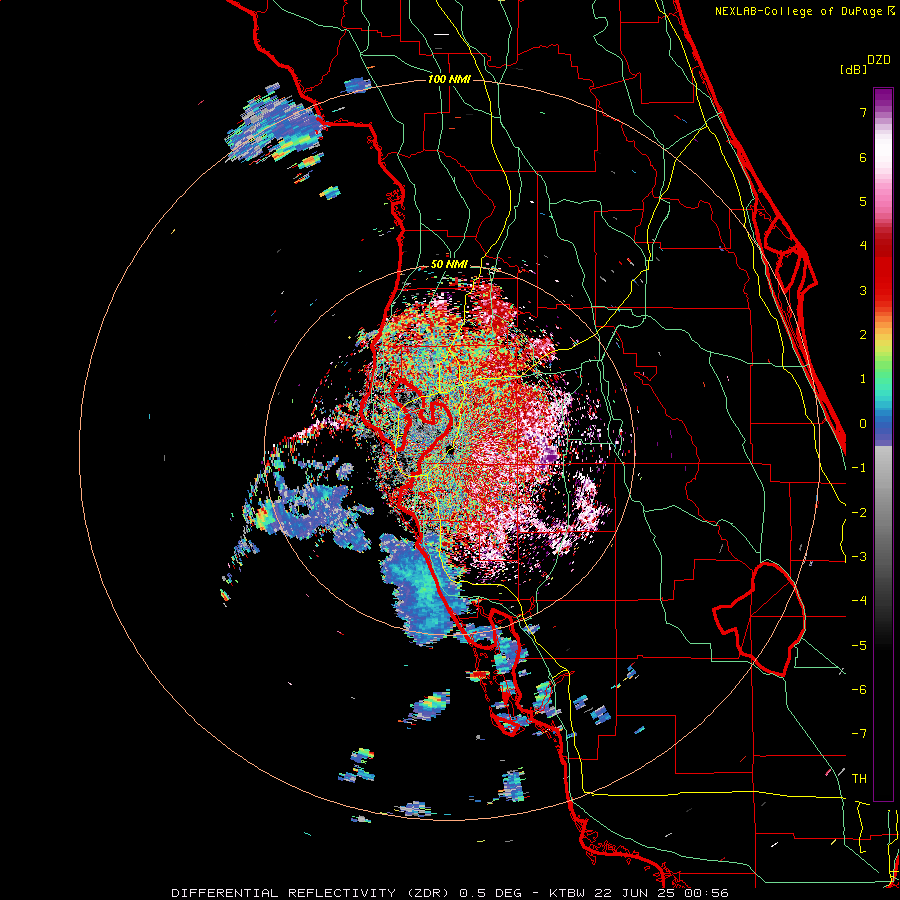Click the color scale value -6
Viewport: 900px width, 900px height.
[x=859, y=690]
